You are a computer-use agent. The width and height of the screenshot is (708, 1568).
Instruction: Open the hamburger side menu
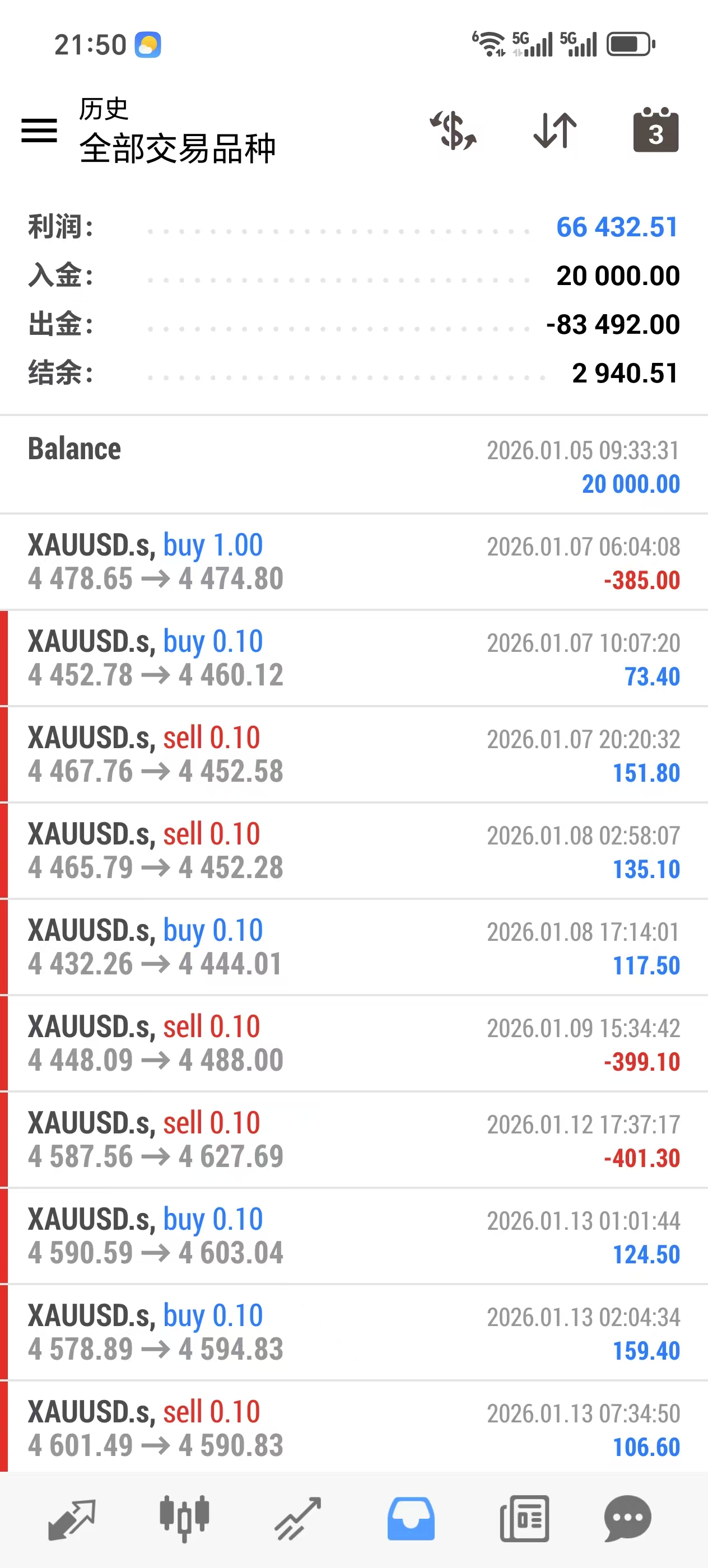(39, 130)
